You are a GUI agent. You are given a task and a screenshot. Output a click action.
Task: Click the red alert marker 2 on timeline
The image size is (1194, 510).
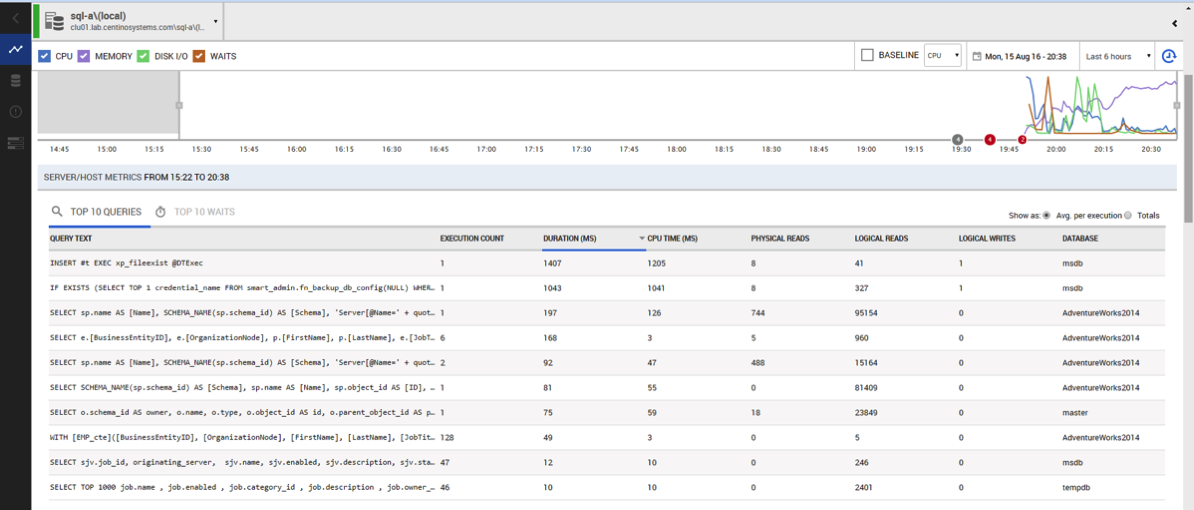tap(1022, 140)
